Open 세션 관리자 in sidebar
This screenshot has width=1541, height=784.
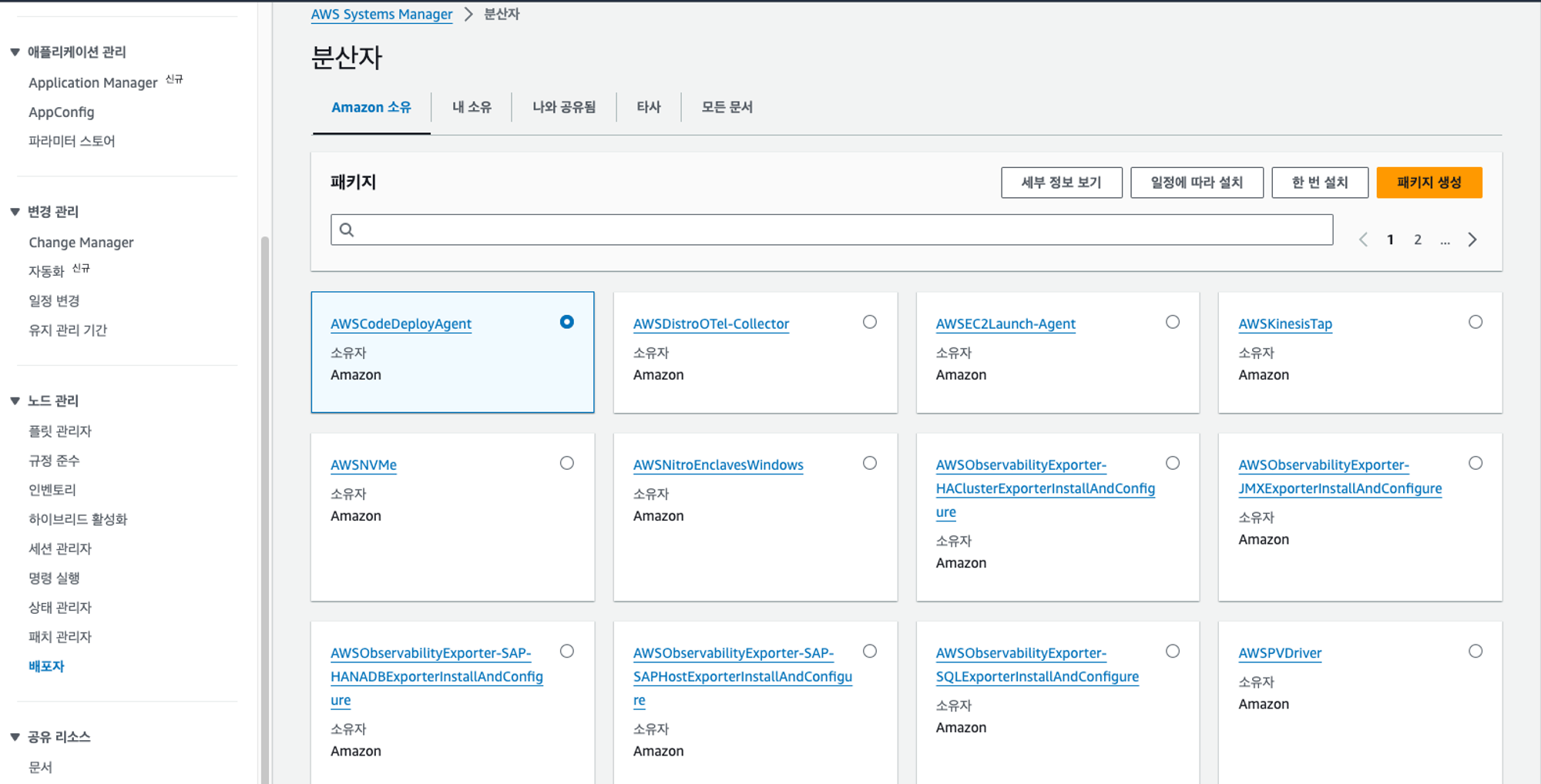[60, 548]
